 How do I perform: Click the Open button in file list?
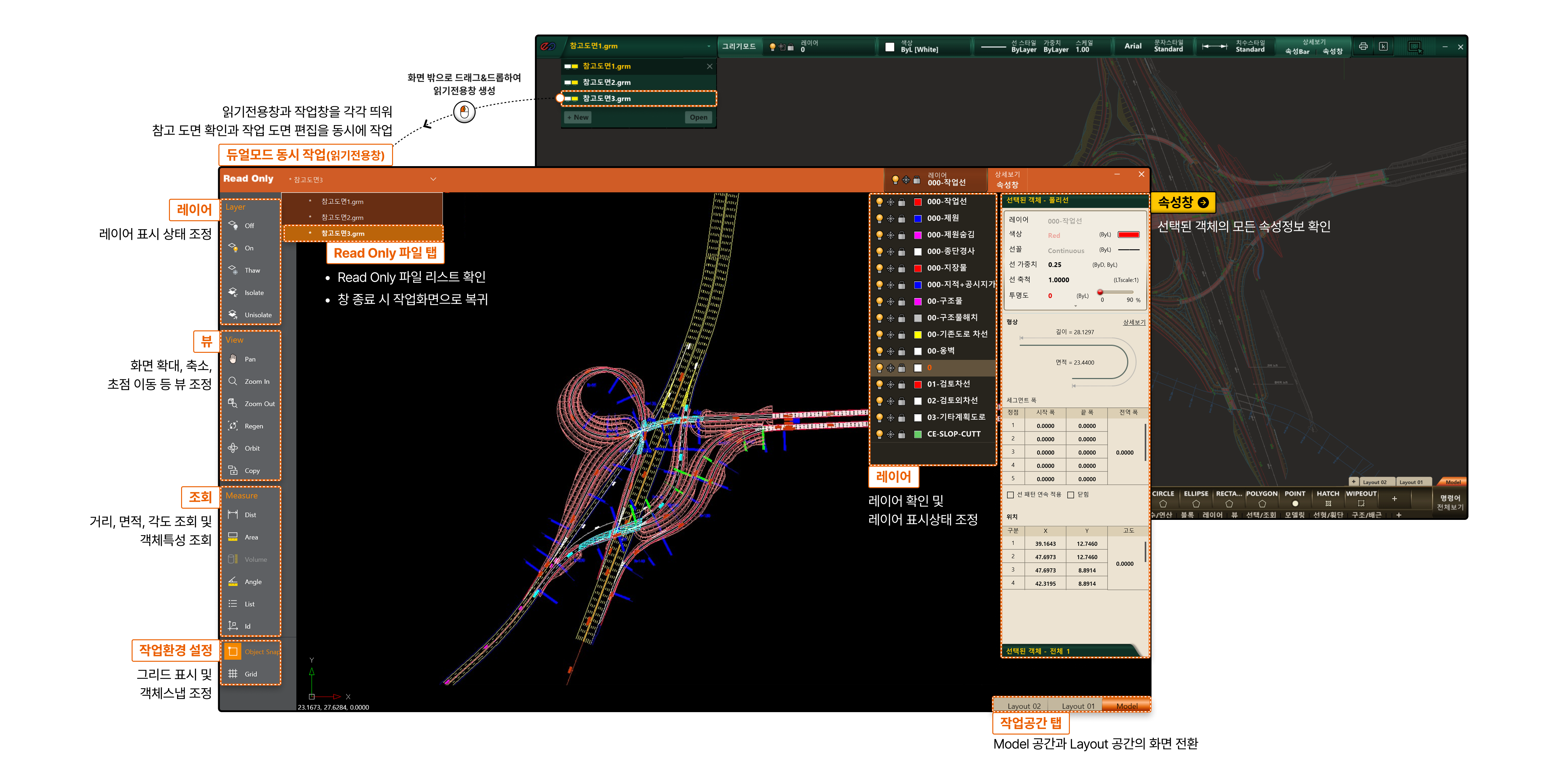coord(698,117)
